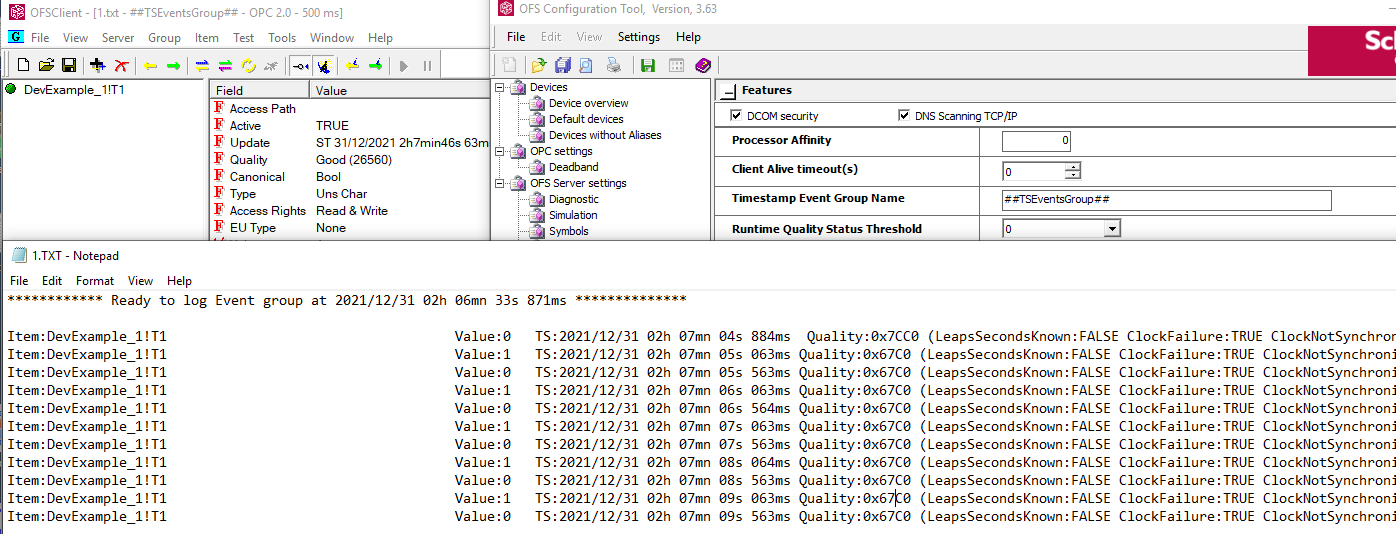The image size is (1396, 534).
Task: Click the Access Rights row in OFSClient
Action: point(350,211)
